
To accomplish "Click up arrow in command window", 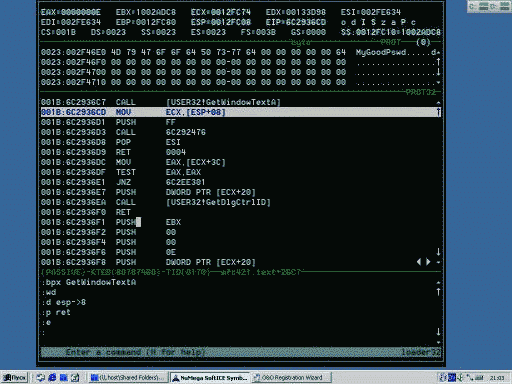I will coord(438,292).
